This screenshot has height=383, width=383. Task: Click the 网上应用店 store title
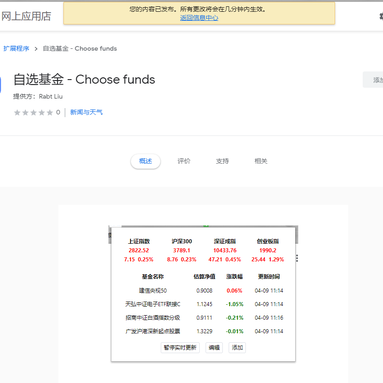pos(26,16)
